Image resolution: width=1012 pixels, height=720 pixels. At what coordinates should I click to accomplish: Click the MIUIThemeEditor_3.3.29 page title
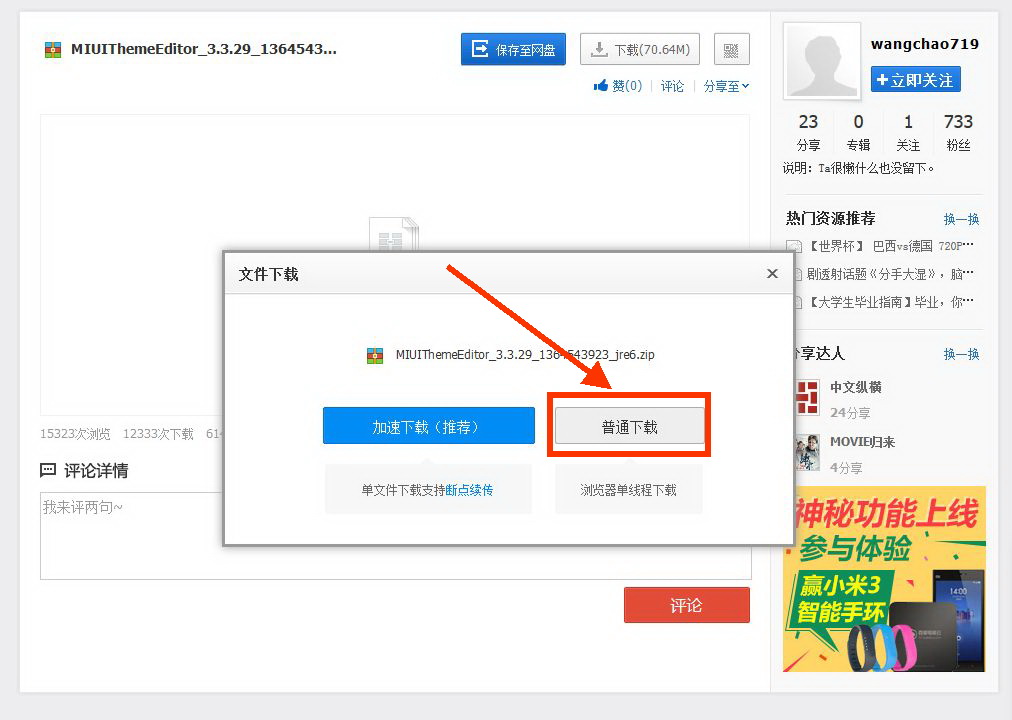click(x=204, y=49)
